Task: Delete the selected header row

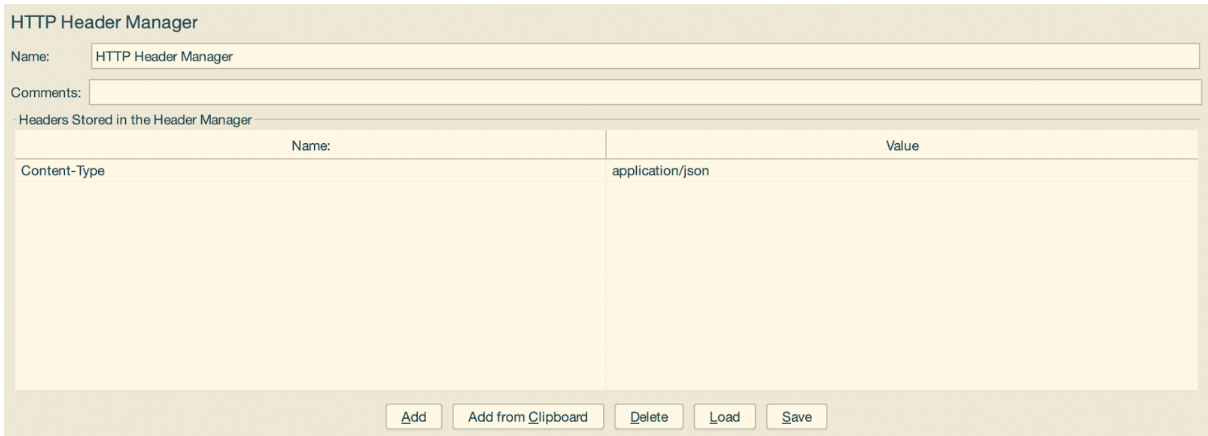Action: click(x=648, y=417)
